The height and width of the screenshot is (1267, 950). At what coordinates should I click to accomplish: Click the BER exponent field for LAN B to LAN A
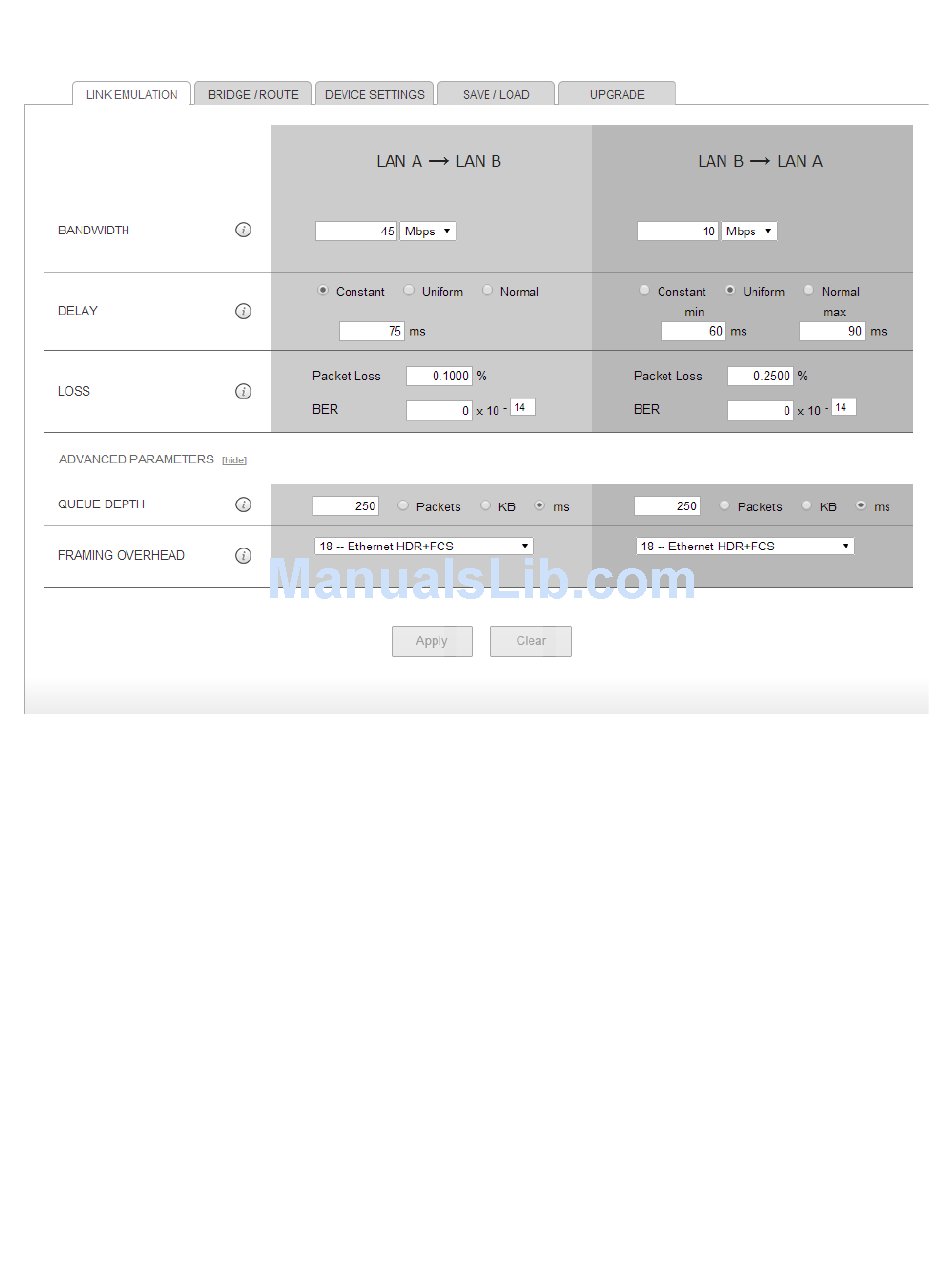(844, 407)
